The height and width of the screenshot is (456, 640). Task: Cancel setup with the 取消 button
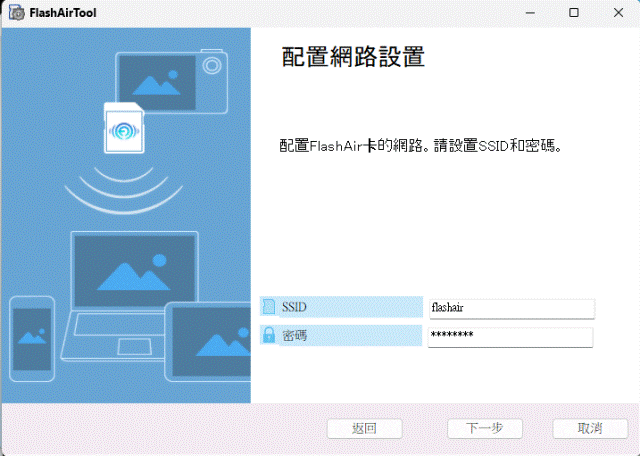point(590,429)
